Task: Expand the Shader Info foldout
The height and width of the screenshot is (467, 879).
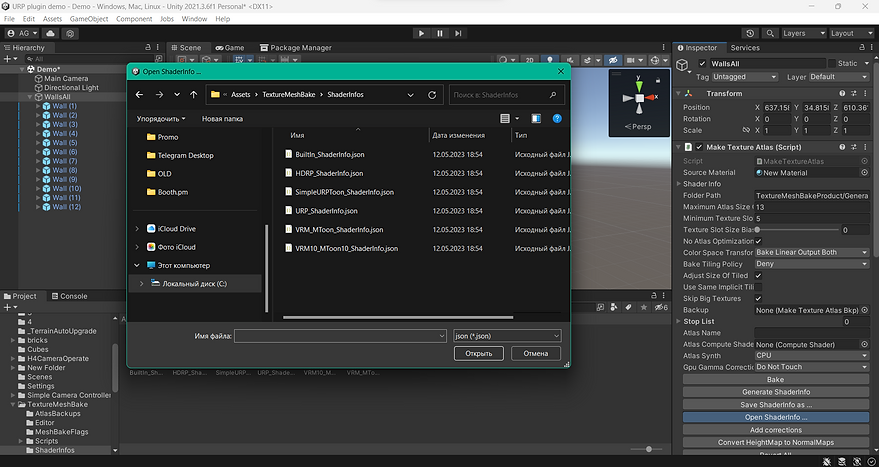Action: pyautogui.click(x=679, y=184)
